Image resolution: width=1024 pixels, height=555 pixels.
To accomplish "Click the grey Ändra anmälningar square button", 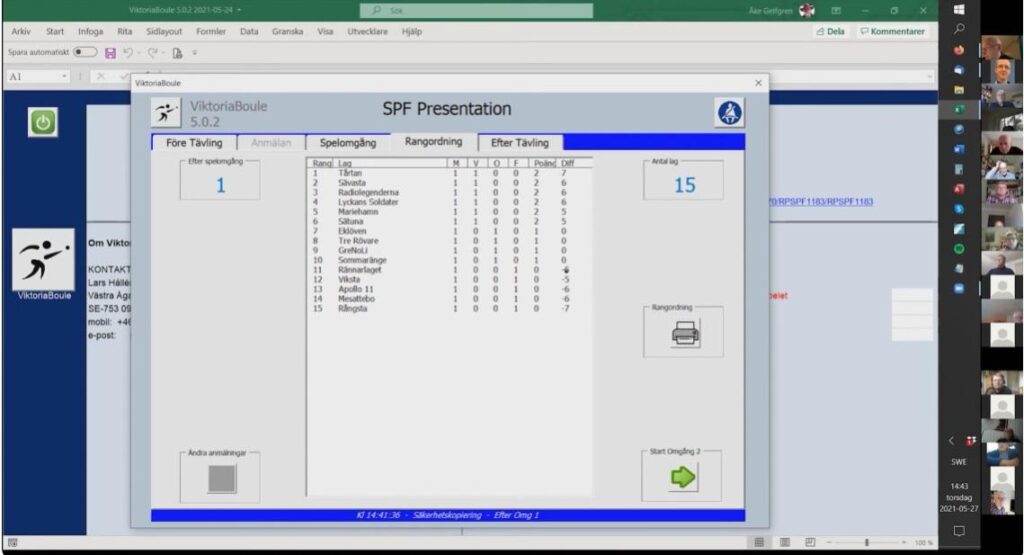I will coord(221,479).
